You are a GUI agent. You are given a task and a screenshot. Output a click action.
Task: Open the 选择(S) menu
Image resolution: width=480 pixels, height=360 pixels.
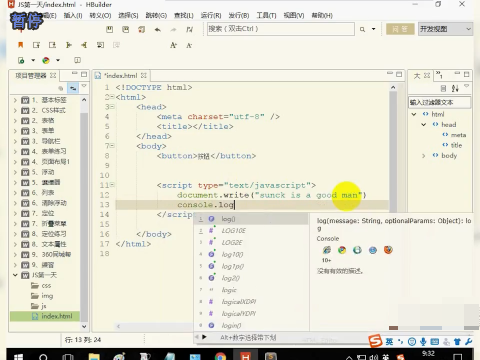(x=128, y=15)
